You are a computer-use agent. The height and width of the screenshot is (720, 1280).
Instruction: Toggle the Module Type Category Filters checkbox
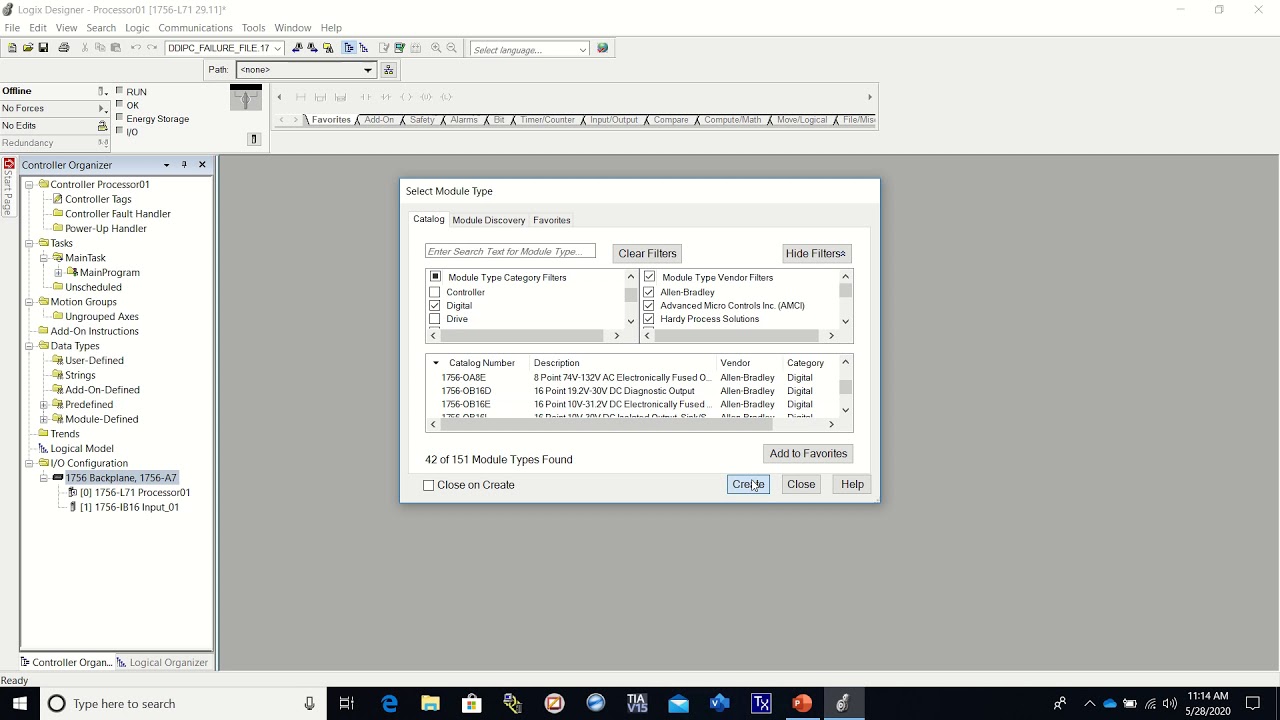coord(435,277)
